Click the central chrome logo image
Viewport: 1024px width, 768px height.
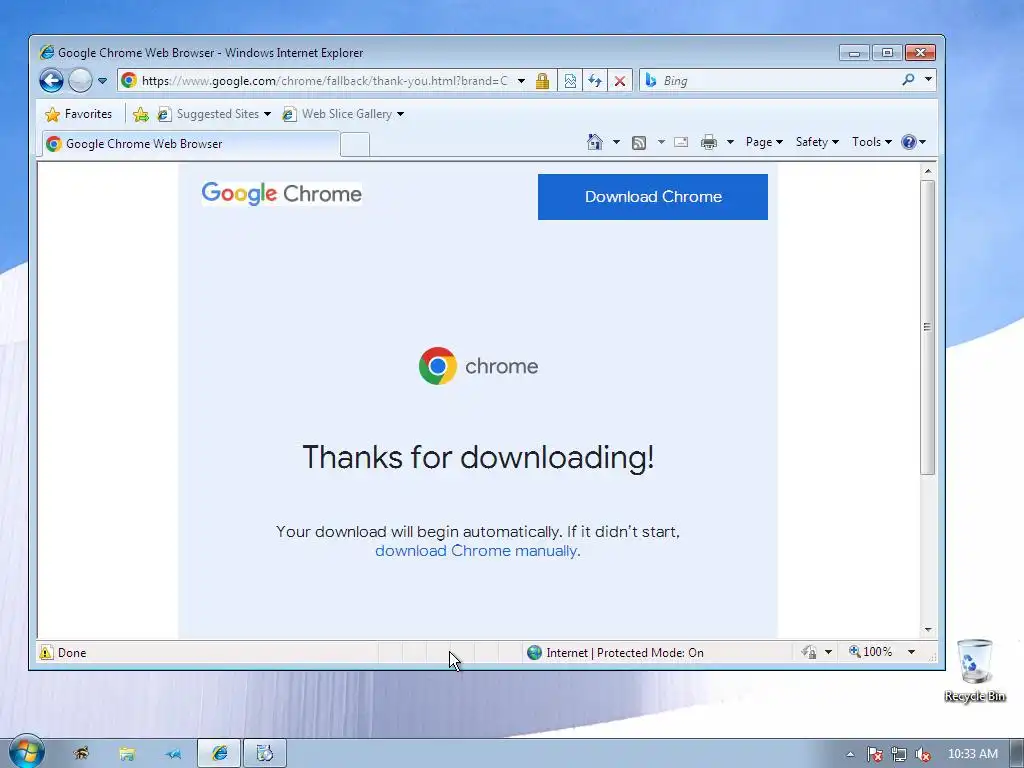478,366
